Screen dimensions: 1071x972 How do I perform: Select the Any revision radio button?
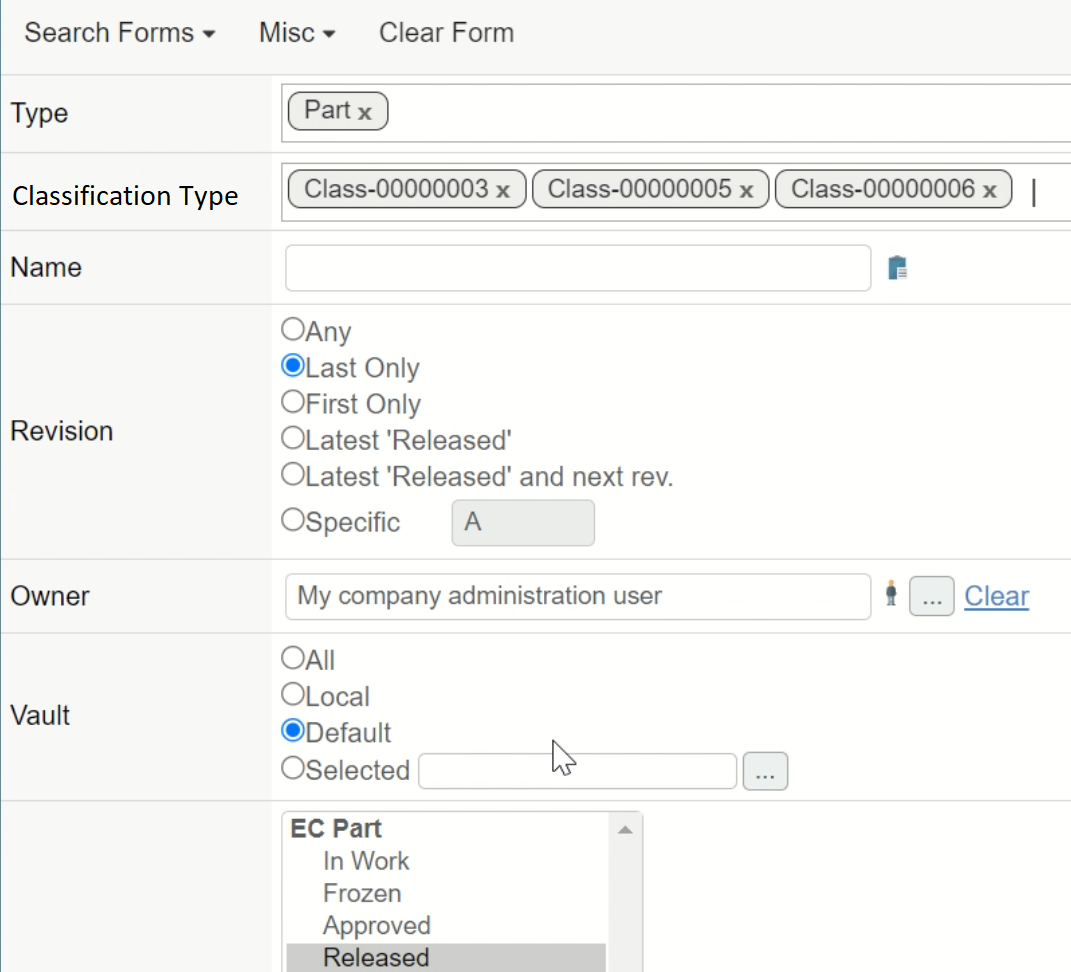click(293, 329)
